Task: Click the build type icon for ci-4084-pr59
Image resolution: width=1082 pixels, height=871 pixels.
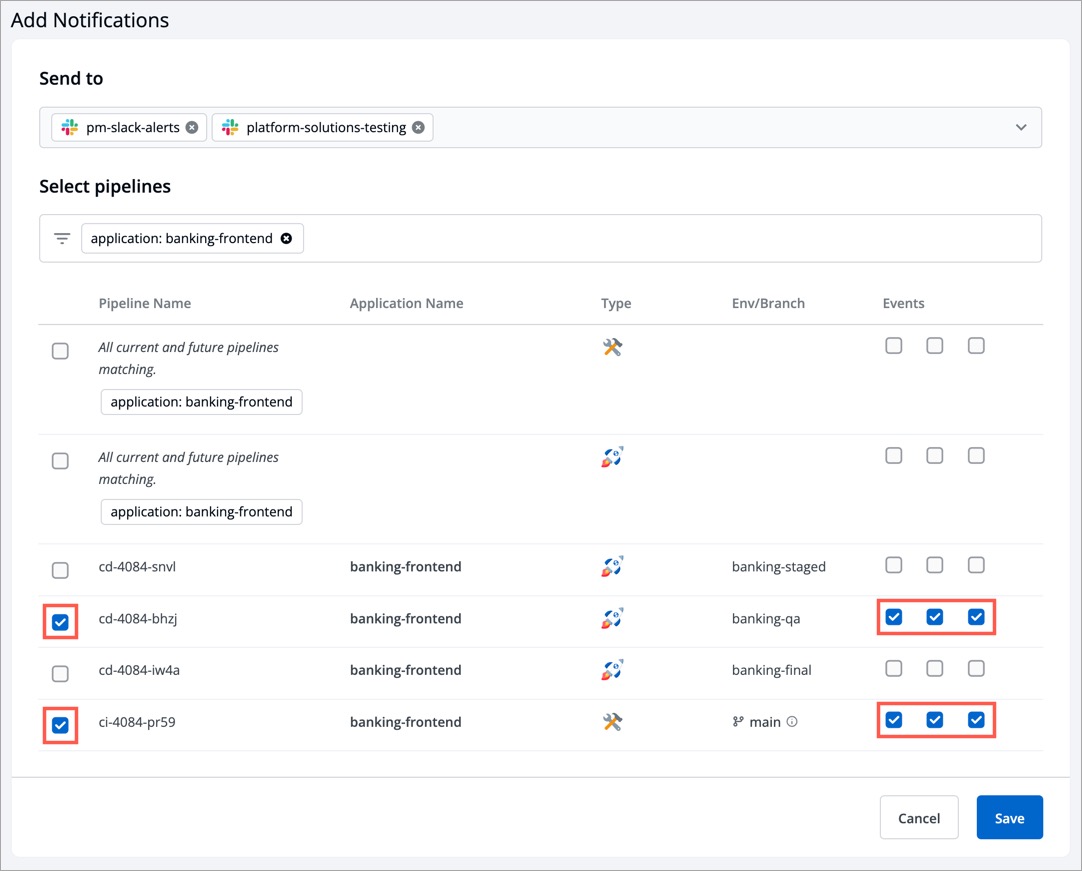Action: click(x=611, y=721)
